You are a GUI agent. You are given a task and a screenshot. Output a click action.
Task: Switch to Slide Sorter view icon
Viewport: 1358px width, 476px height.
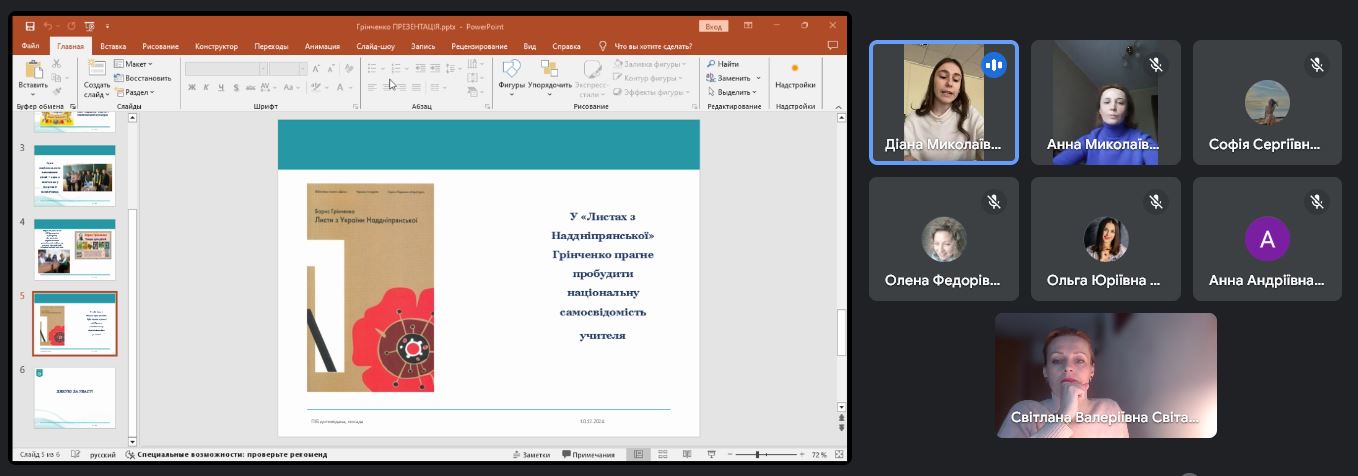coord(659,455)
